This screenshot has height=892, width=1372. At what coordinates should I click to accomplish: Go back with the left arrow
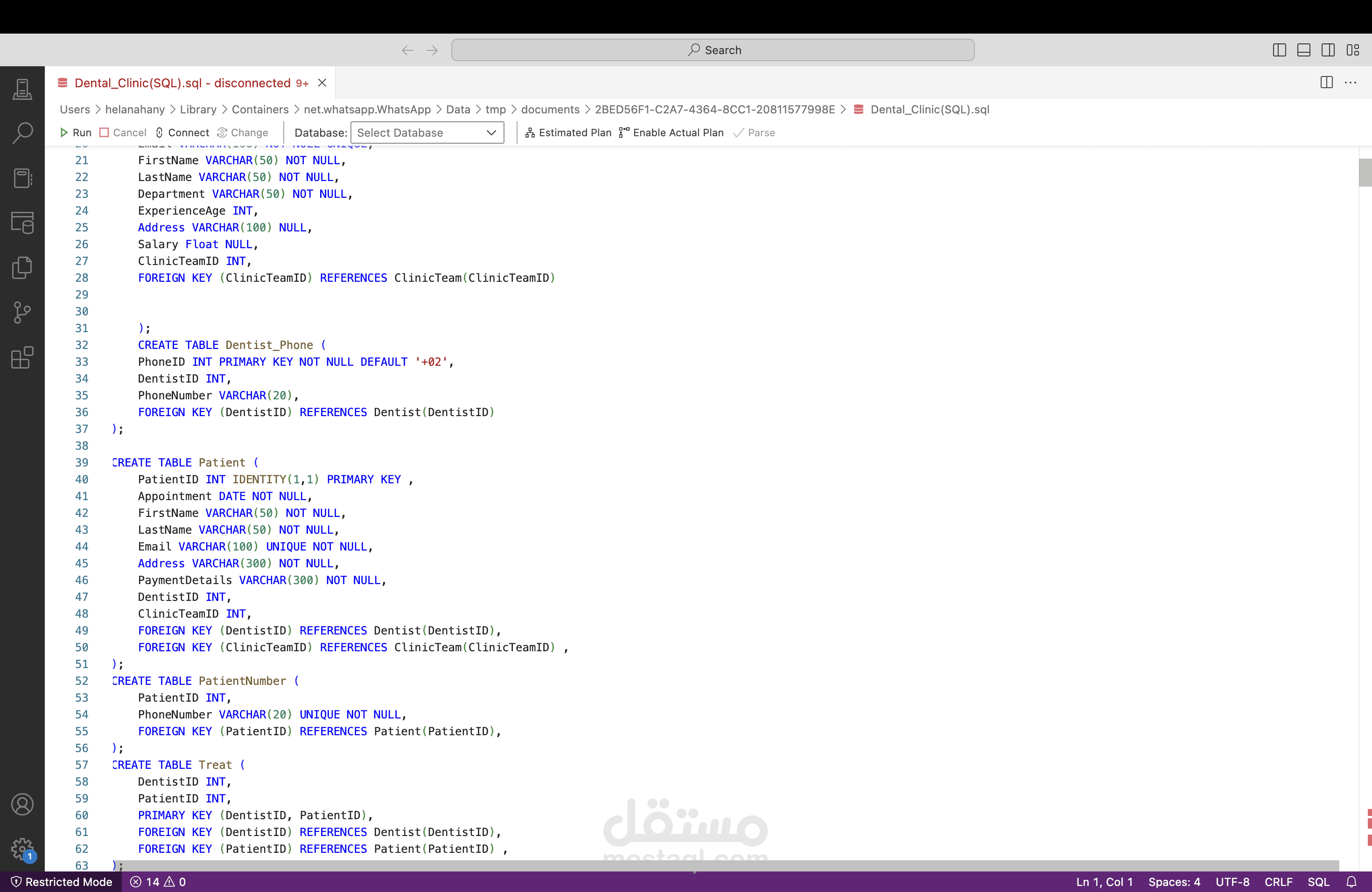407,50
